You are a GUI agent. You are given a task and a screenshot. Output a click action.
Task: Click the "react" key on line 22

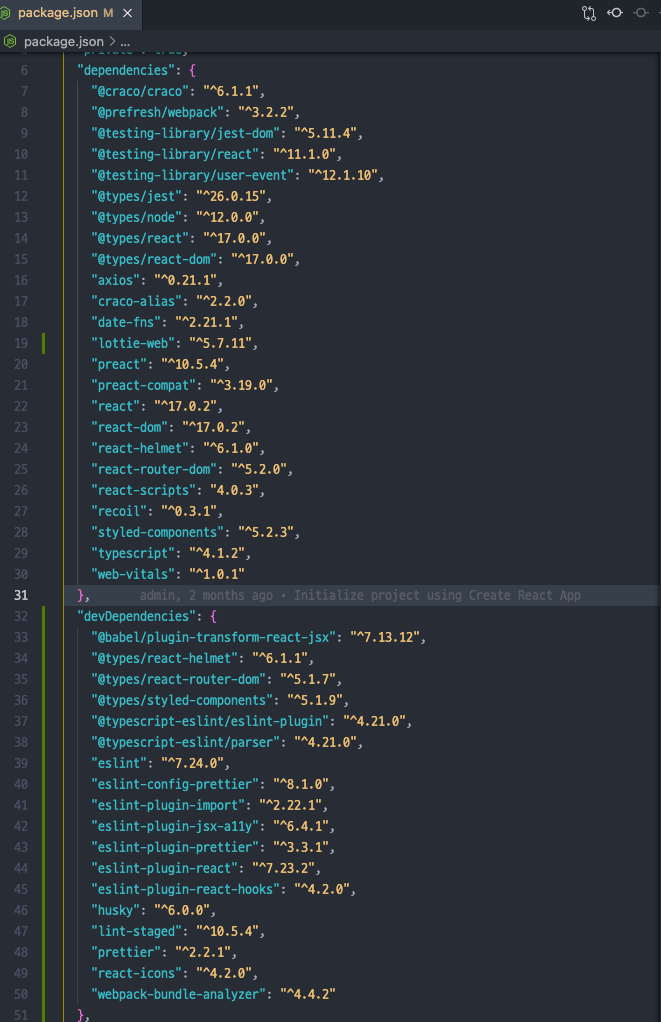click(115, 406)
